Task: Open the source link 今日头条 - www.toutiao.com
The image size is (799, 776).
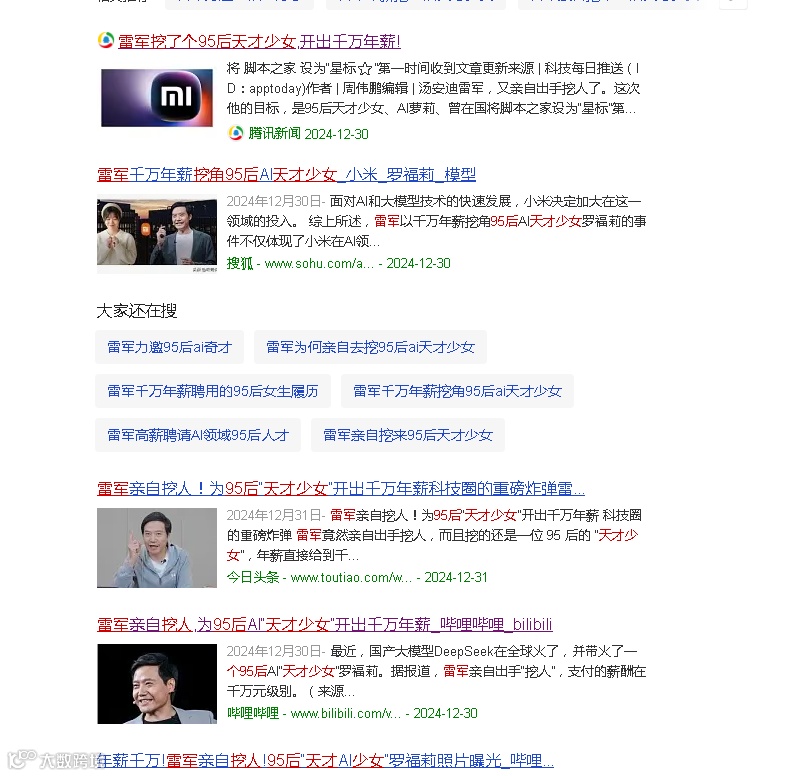Action: coord(319,577)
